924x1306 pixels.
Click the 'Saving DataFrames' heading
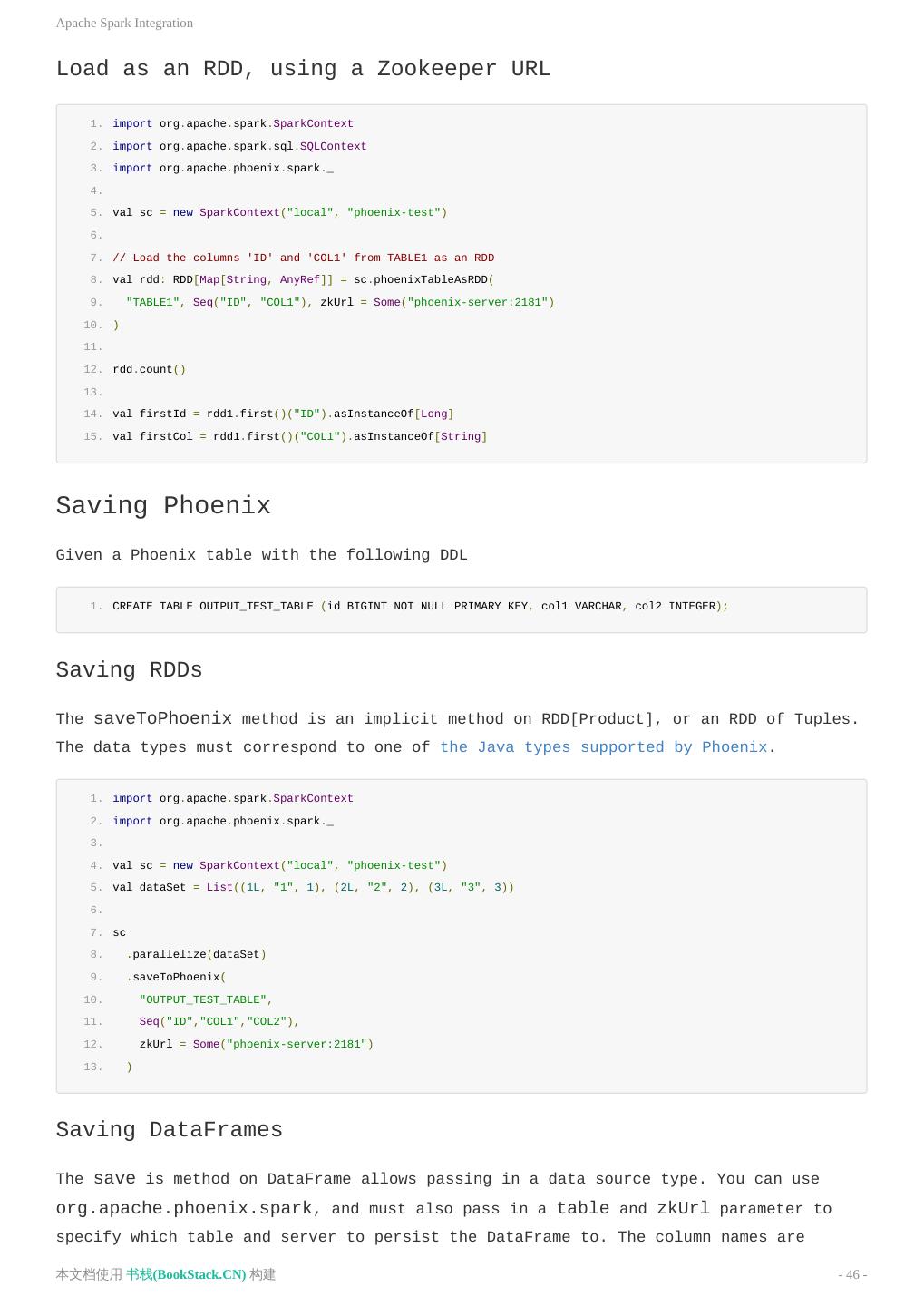169,1130
